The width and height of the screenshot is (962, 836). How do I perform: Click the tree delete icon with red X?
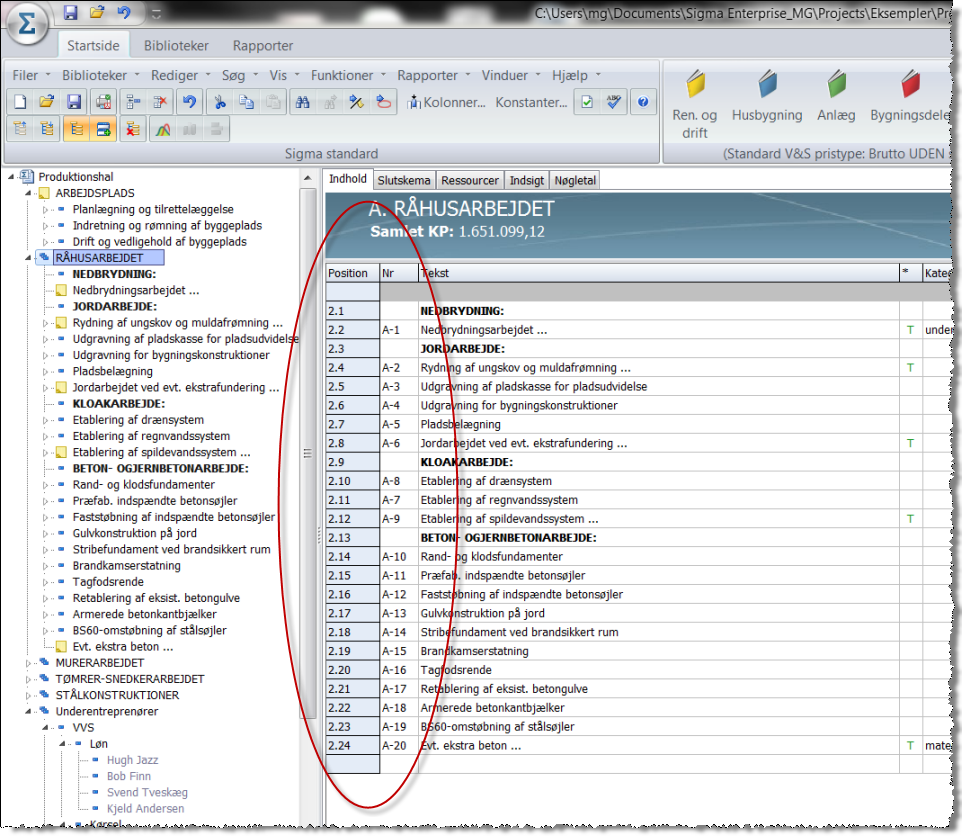pos(133,129)
